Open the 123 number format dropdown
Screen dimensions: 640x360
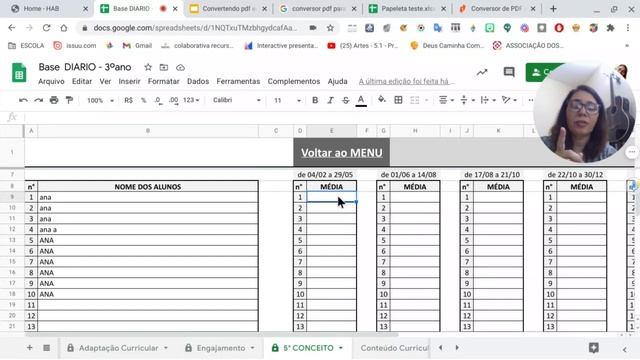coord(191,100)
